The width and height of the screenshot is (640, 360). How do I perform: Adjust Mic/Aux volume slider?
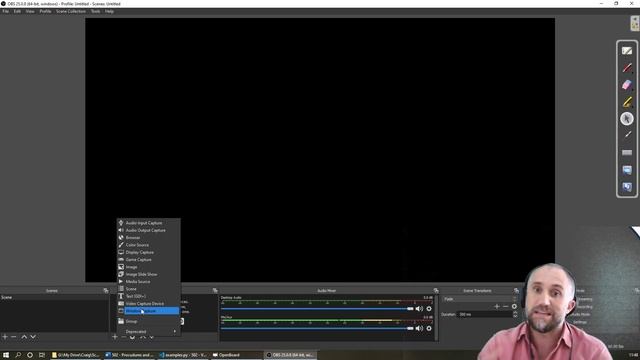point(317,328)
